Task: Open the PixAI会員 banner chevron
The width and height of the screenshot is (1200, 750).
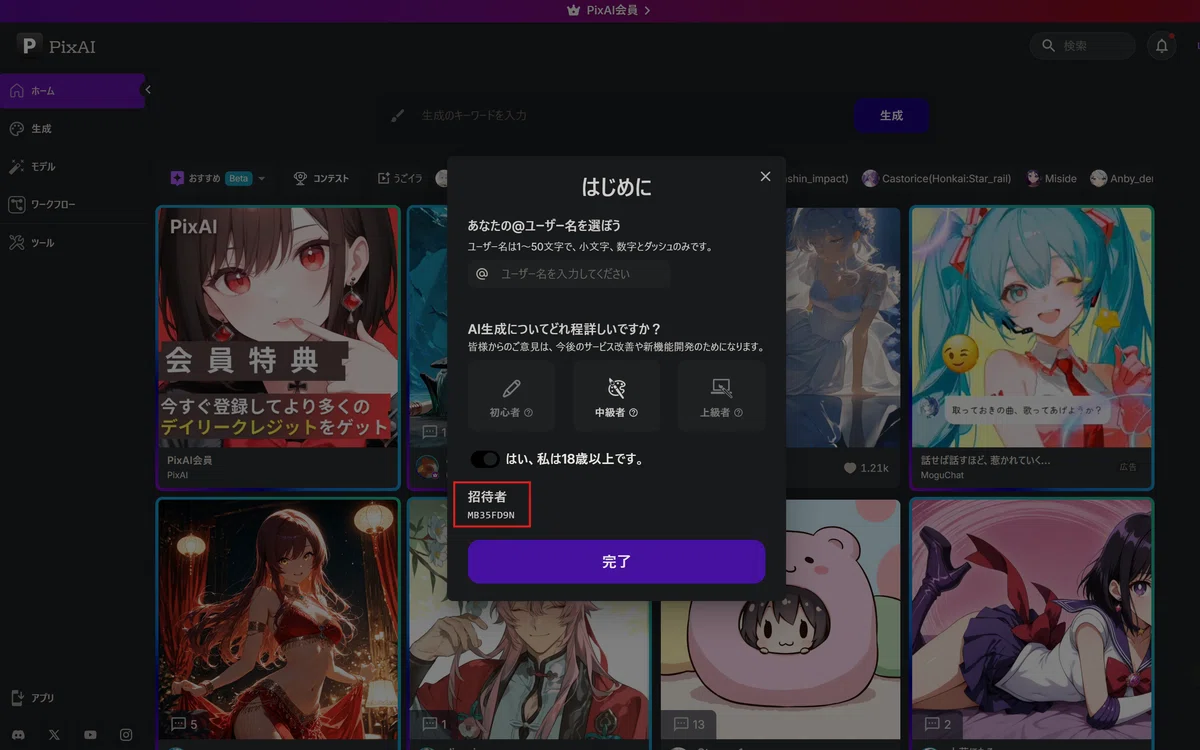Action: coord(648,10)
